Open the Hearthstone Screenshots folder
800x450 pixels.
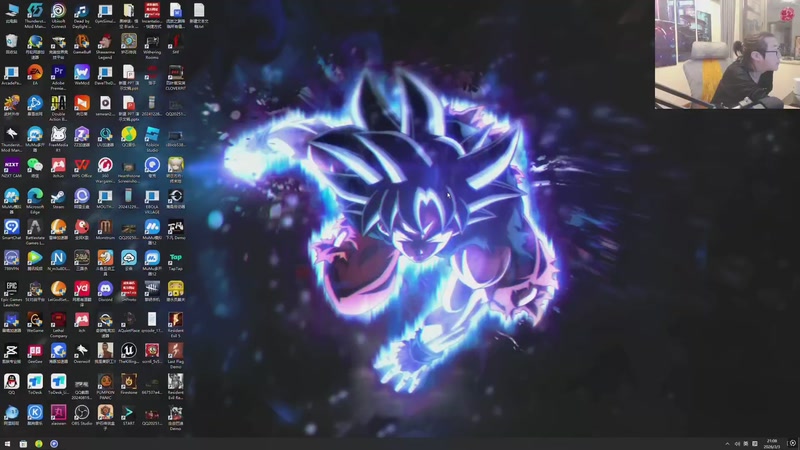pos(129,170)
